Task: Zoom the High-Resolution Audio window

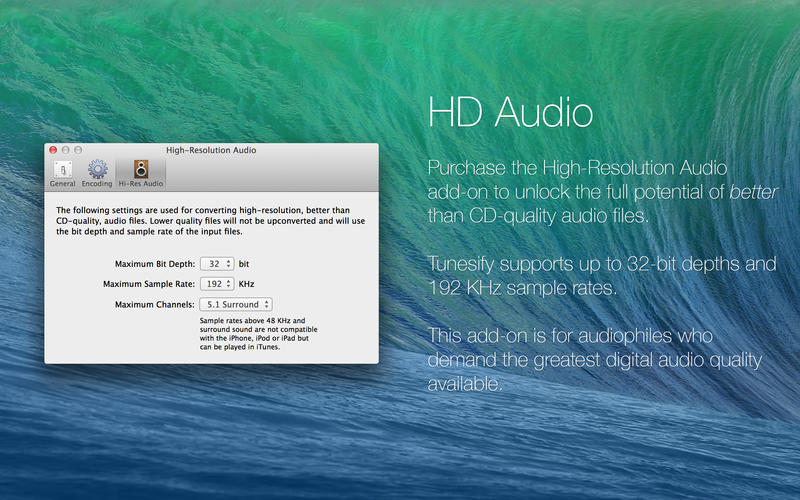Action: [78, 150]
